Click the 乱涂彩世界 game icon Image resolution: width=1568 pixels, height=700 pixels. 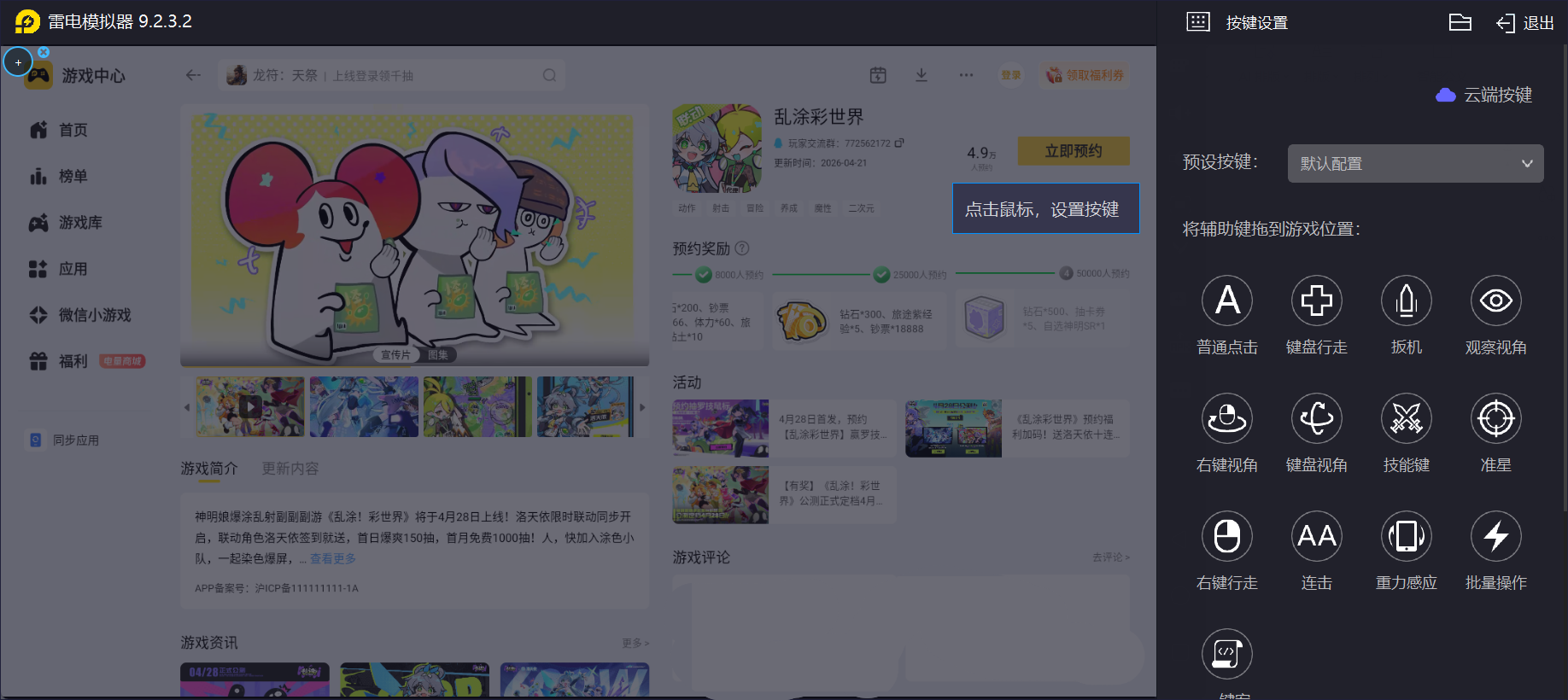coord(717,149)
